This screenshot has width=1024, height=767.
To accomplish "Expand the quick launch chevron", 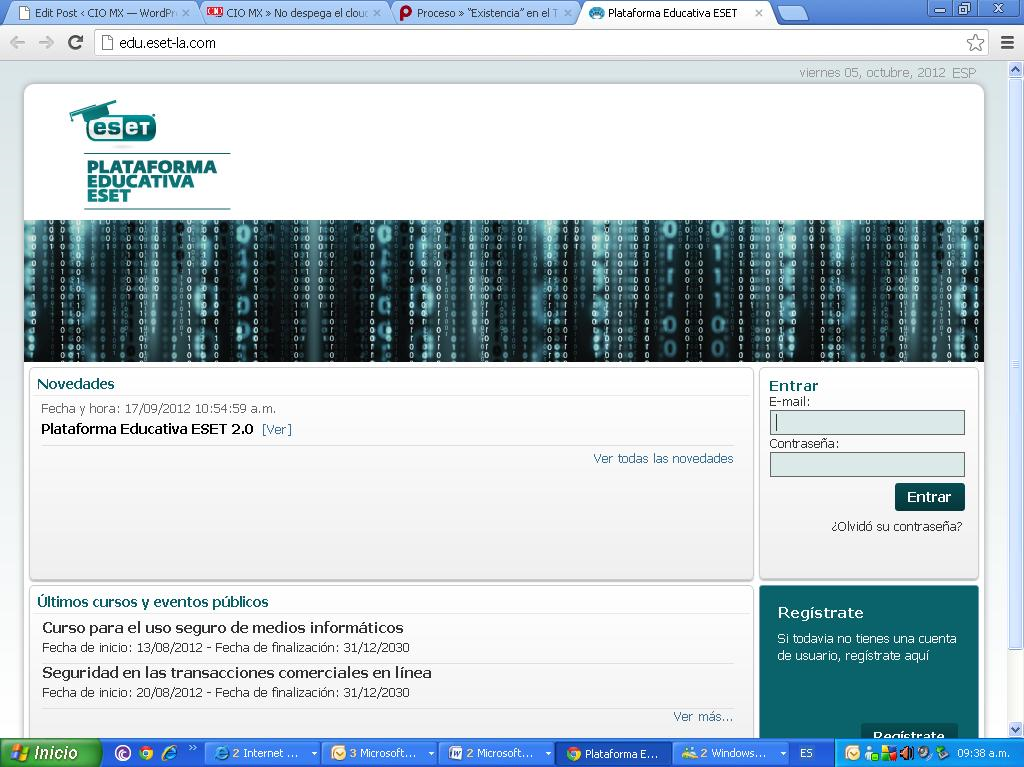I will 193,749.
